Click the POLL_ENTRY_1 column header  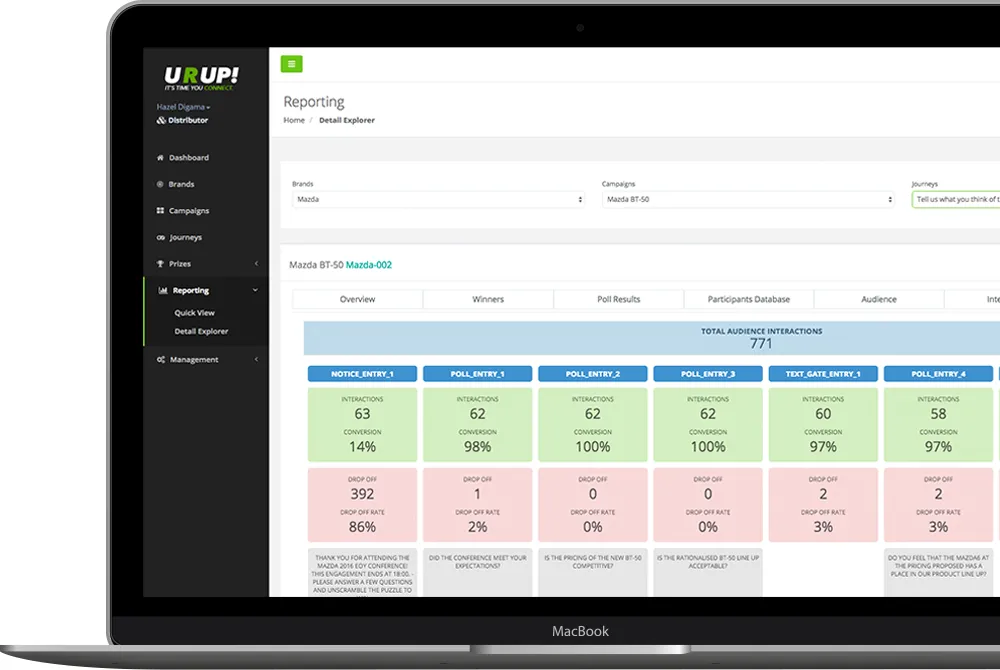tap(478, 374)
